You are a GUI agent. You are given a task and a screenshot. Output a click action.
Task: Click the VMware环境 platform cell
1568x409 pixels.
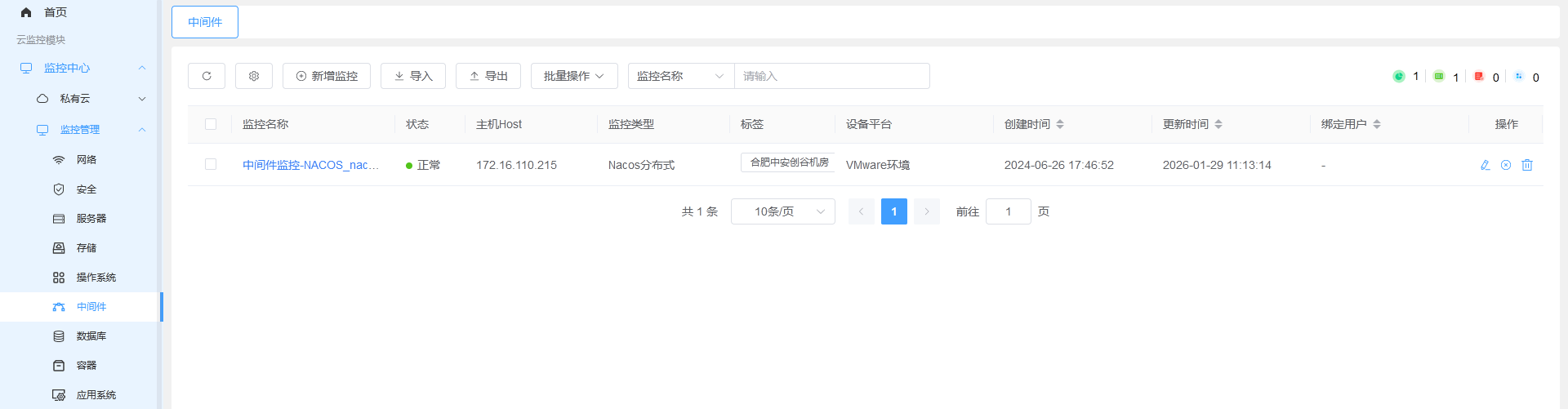tap(878, 165)
